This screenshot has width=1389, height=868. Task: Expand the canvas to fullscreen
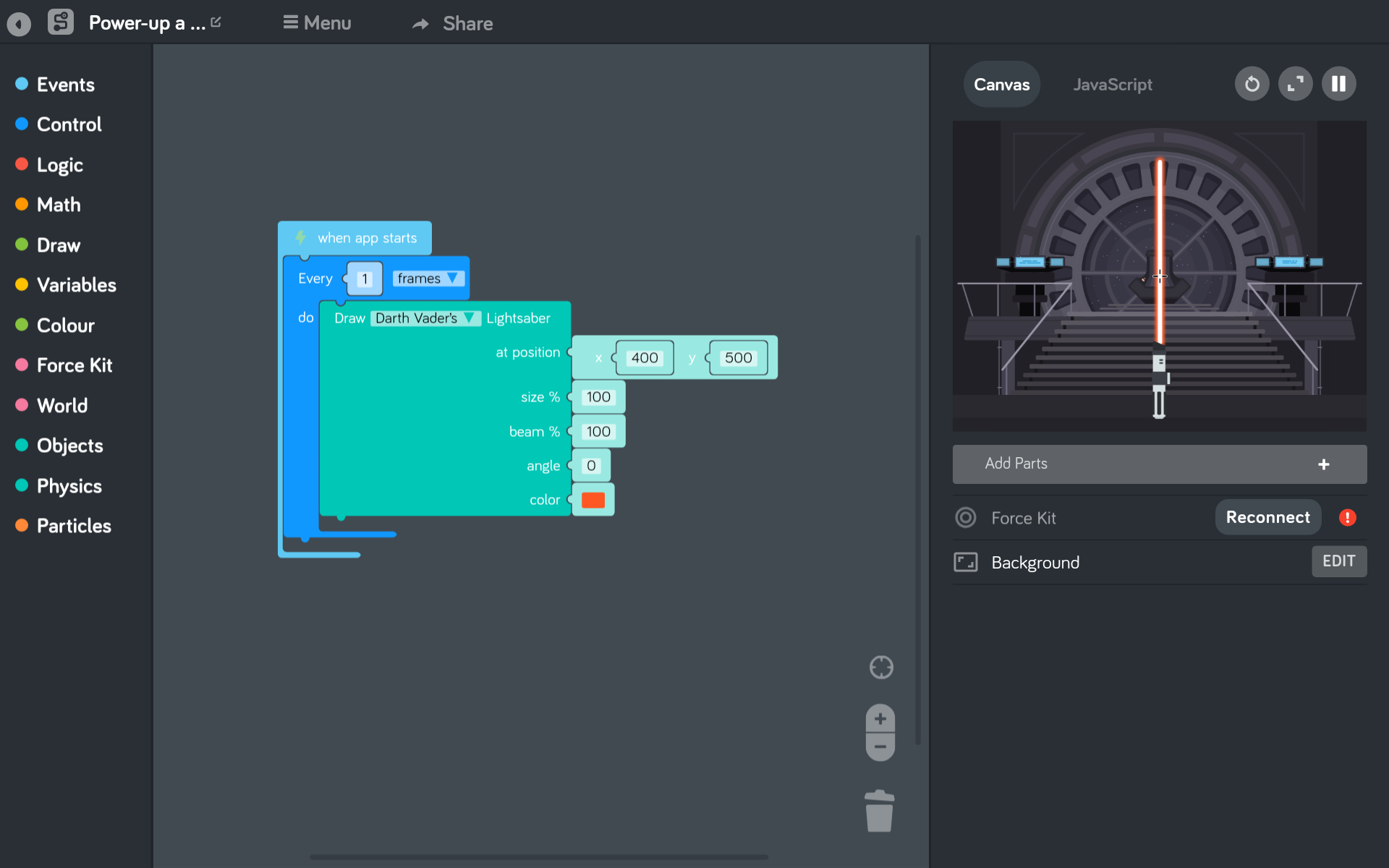pyautogui.click(x=1295, y=85)
